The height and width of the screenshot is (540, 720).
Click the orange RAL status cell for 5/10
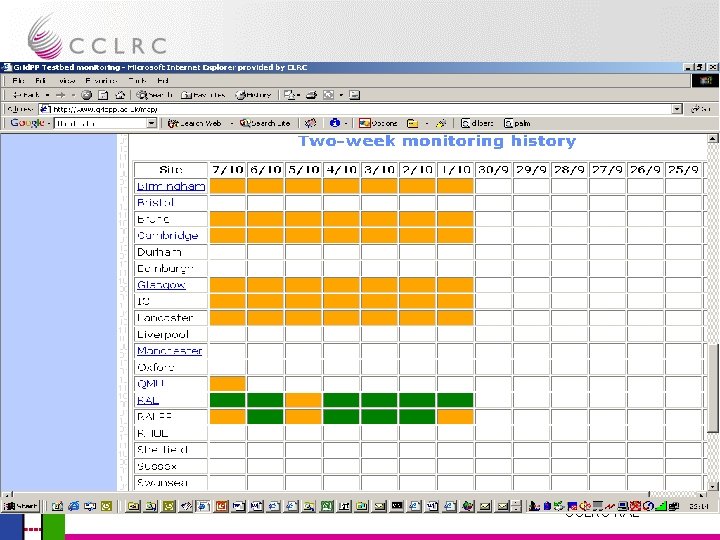click(x=304, y=400)
